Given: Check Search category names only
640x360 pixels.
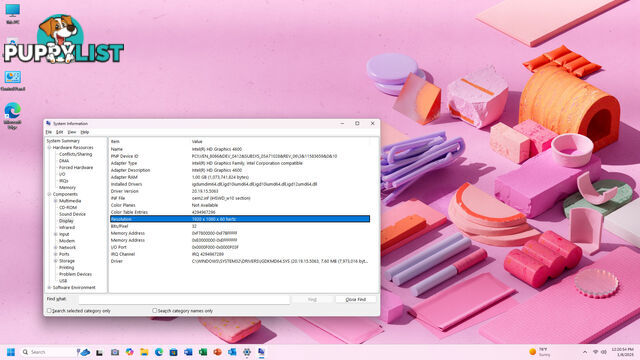Looking at the screenshot, I should tap(155, 311).
